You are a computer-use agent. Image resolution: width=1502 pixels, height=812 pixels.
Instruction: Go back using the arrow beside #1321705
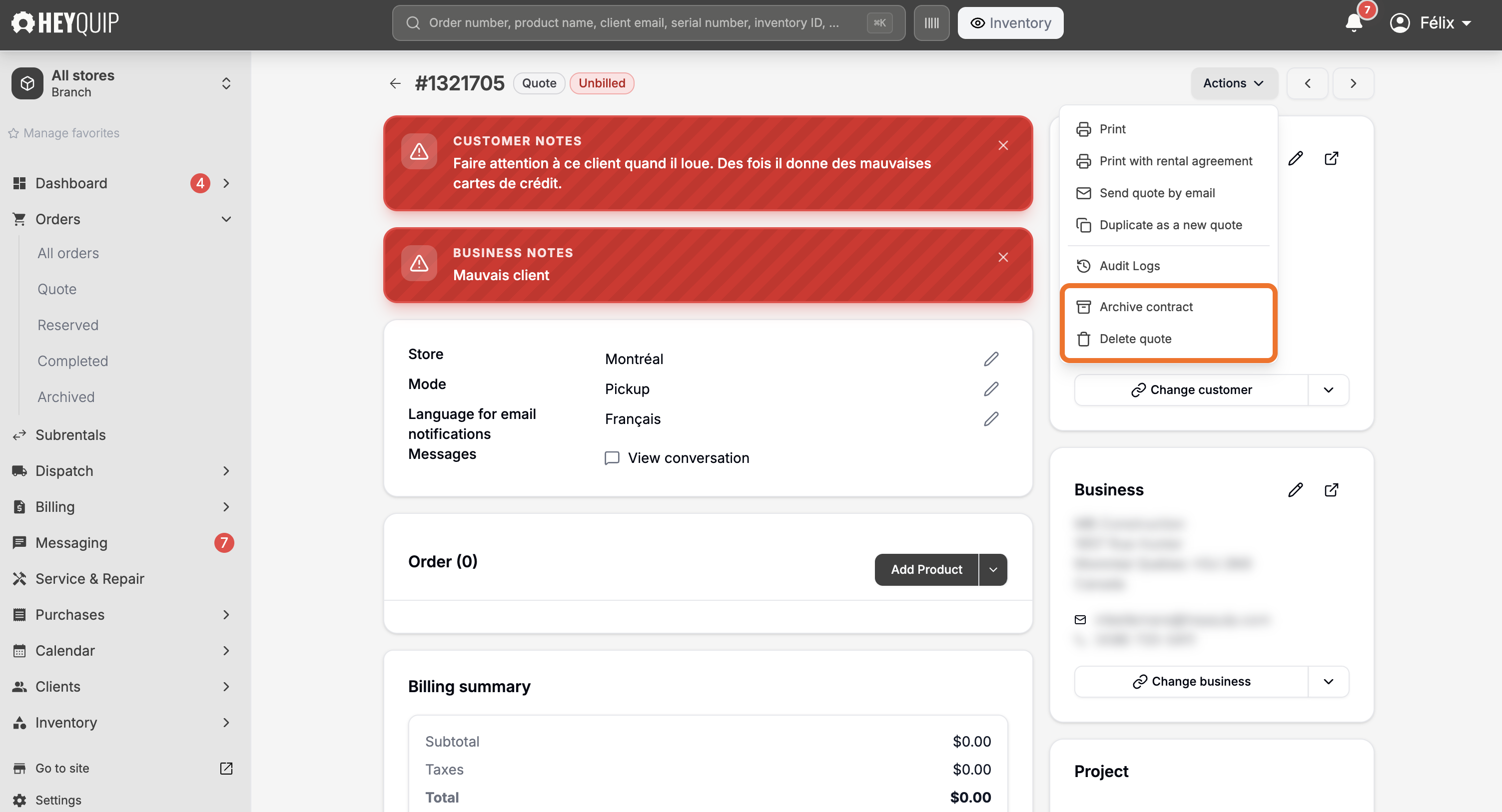pos(395,83)
